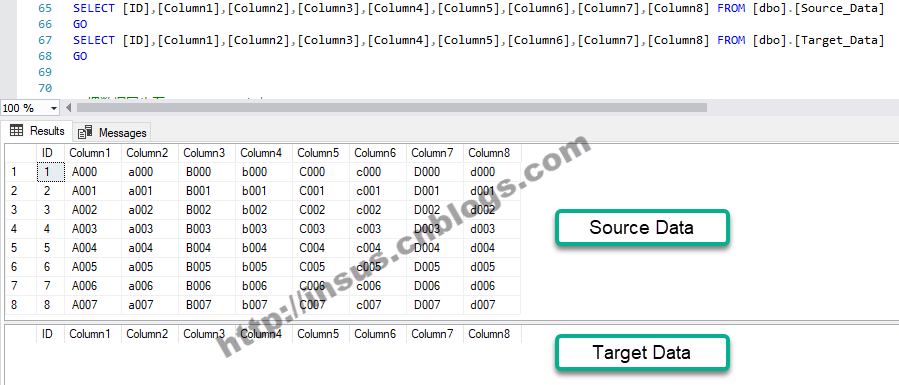899x385 pixels.
Task: Click the horizontal scrollbar left arrow
Action: pyautogui.click(x=69, y=108)
